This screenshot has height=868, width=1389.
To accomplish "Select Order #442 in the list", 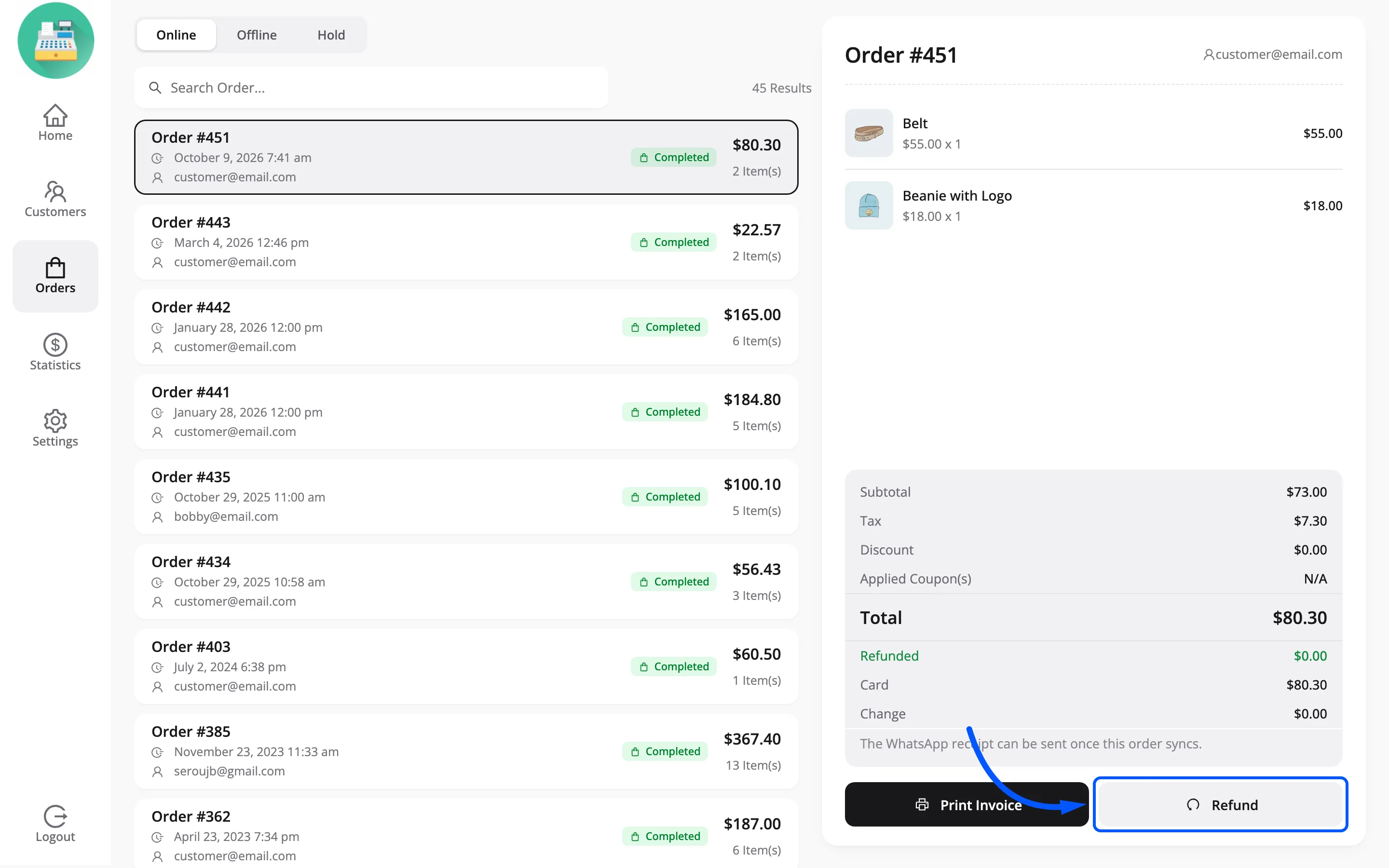I will pyautogui.click(x=466, y=327).
